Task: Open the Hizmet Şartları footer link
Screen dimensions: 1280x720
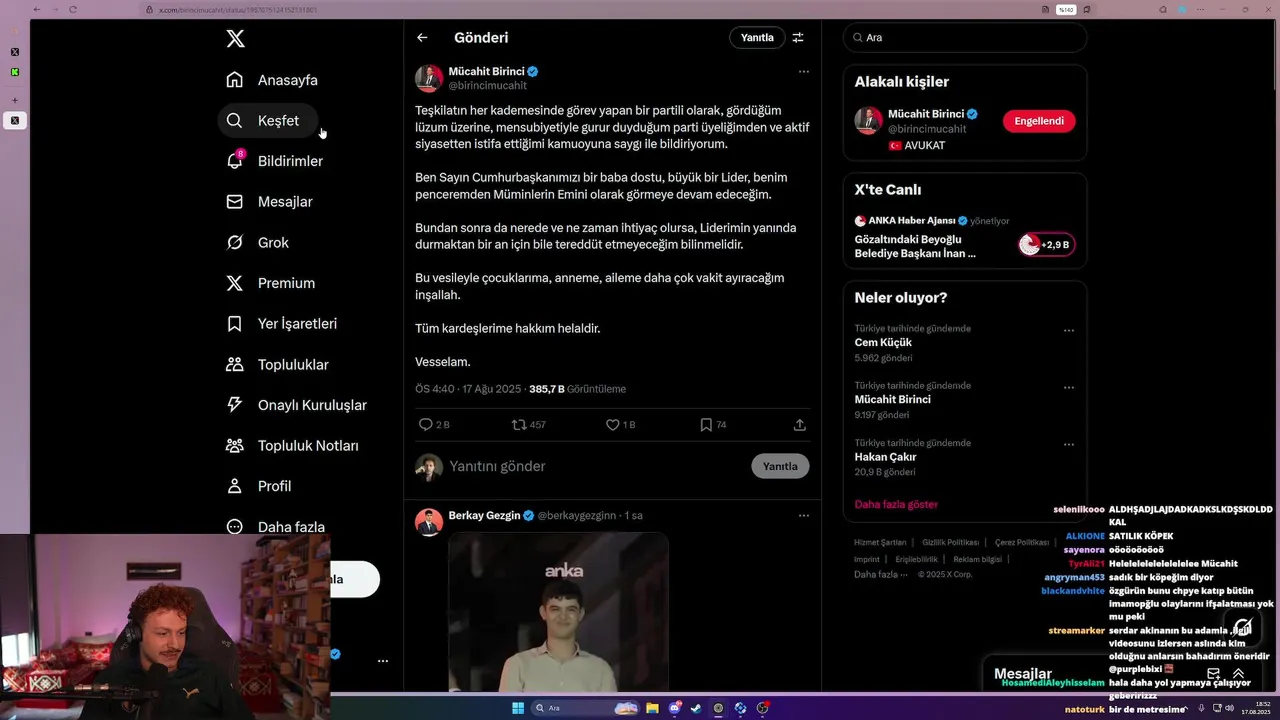Action: 880,542
